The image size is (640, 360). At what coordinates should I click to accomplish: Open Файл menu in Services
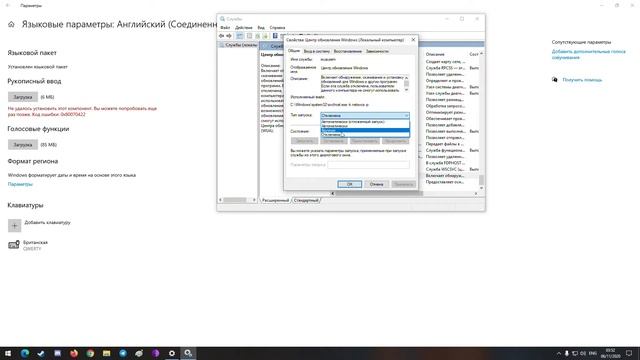[x=225, y=27]
